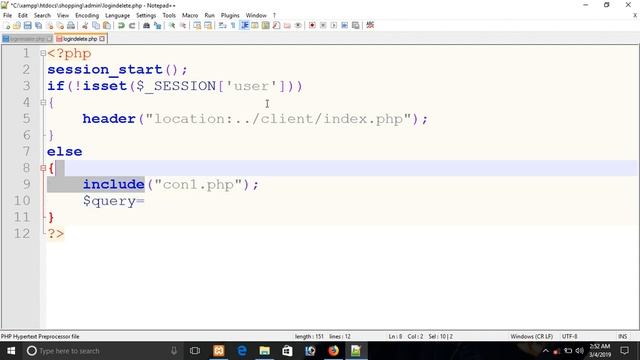Open Find with the binoculars icon
640x360 pixels.
pos(146,25)
